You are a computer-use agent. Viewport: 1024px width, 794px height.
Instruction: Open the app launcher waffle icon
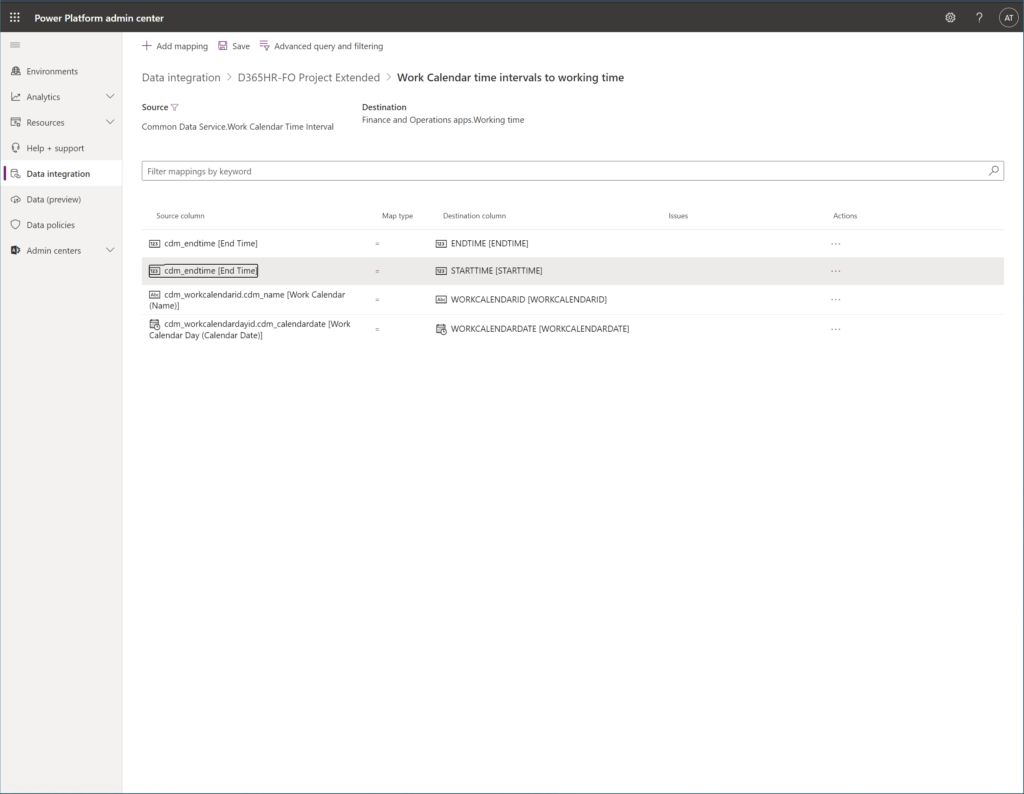(15, 18)
